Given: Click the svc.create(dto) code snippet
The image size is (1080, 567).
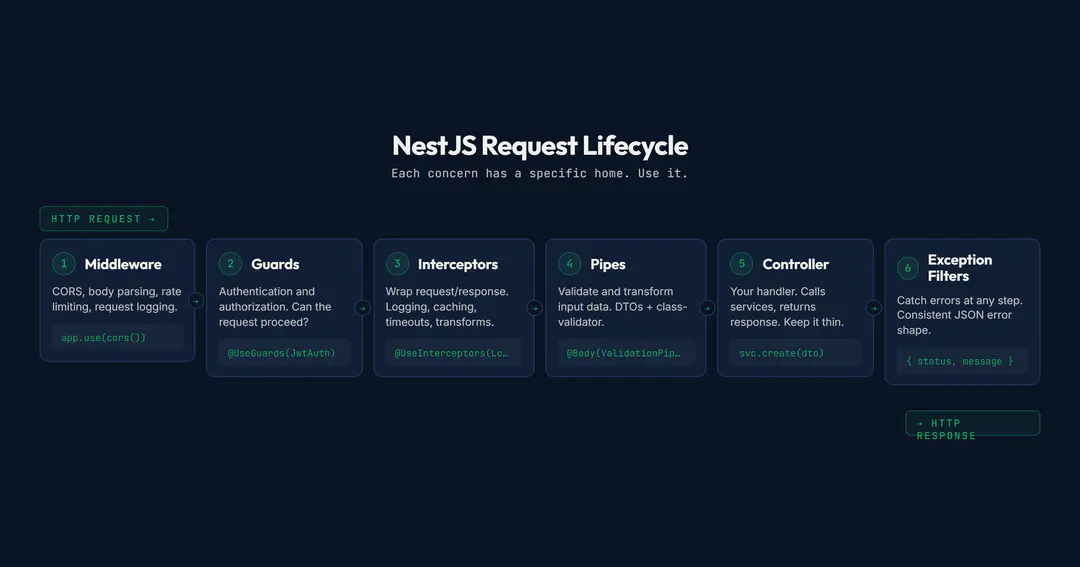Looking at the screenshot, I should pyautogui.click(x=796, y=353).
